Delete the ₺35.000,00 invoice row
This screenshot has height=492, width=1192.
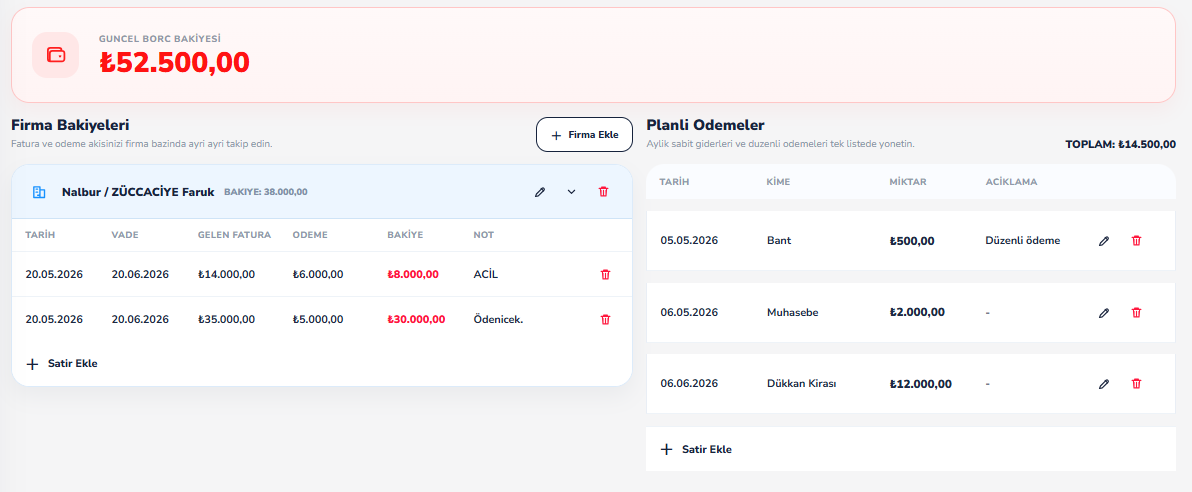[605, 319]
